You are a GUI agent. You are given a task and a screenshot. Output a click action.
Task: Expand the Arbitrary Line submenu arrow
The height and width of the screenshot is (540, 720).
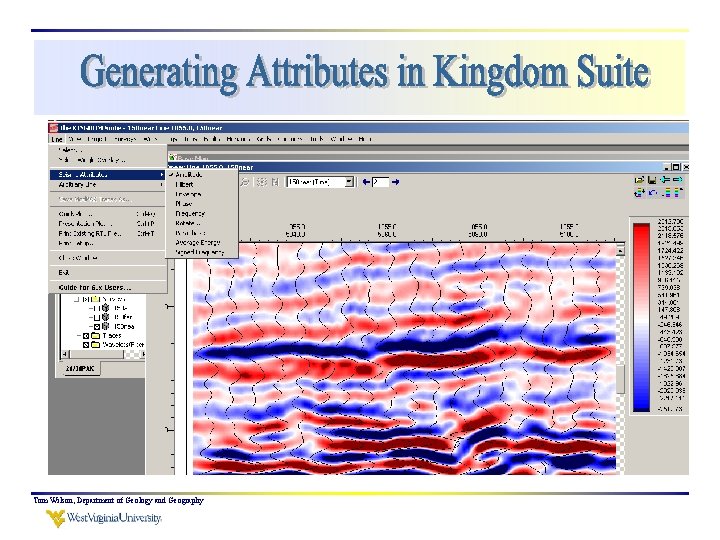(x=162, y=185)
